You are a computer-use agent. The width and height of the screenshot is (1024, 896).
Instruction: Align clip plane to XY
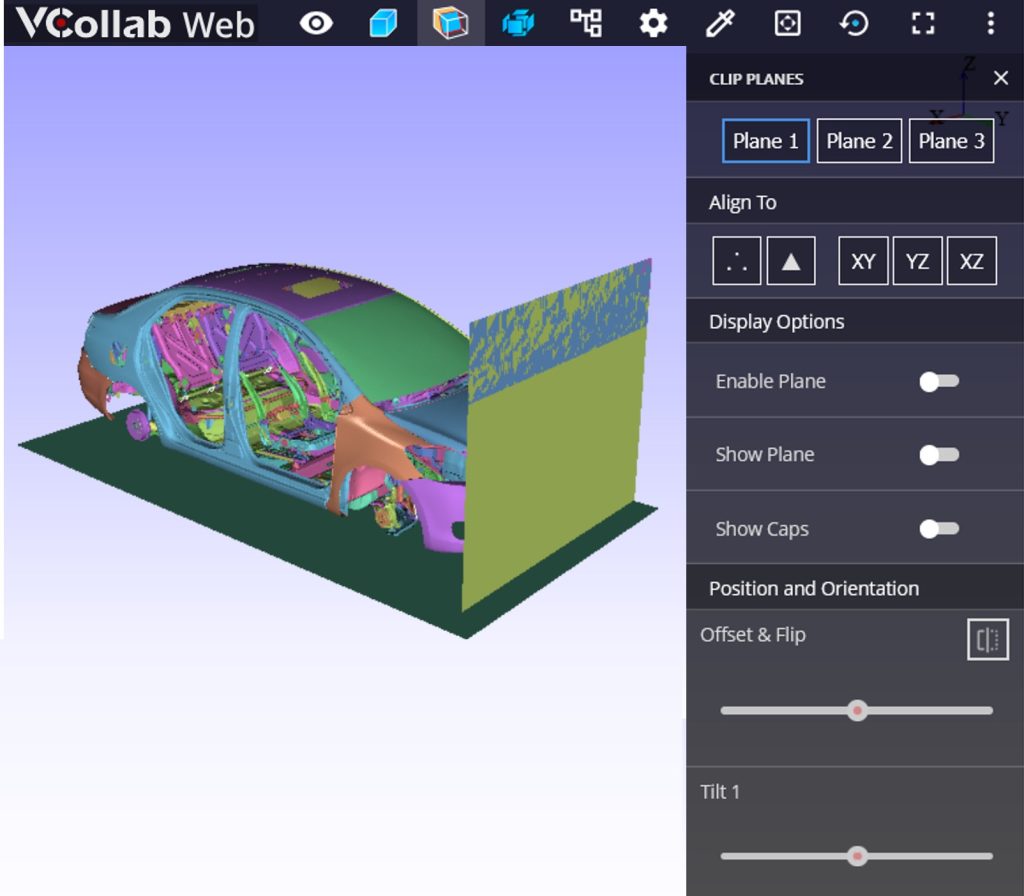pos(863,261)
